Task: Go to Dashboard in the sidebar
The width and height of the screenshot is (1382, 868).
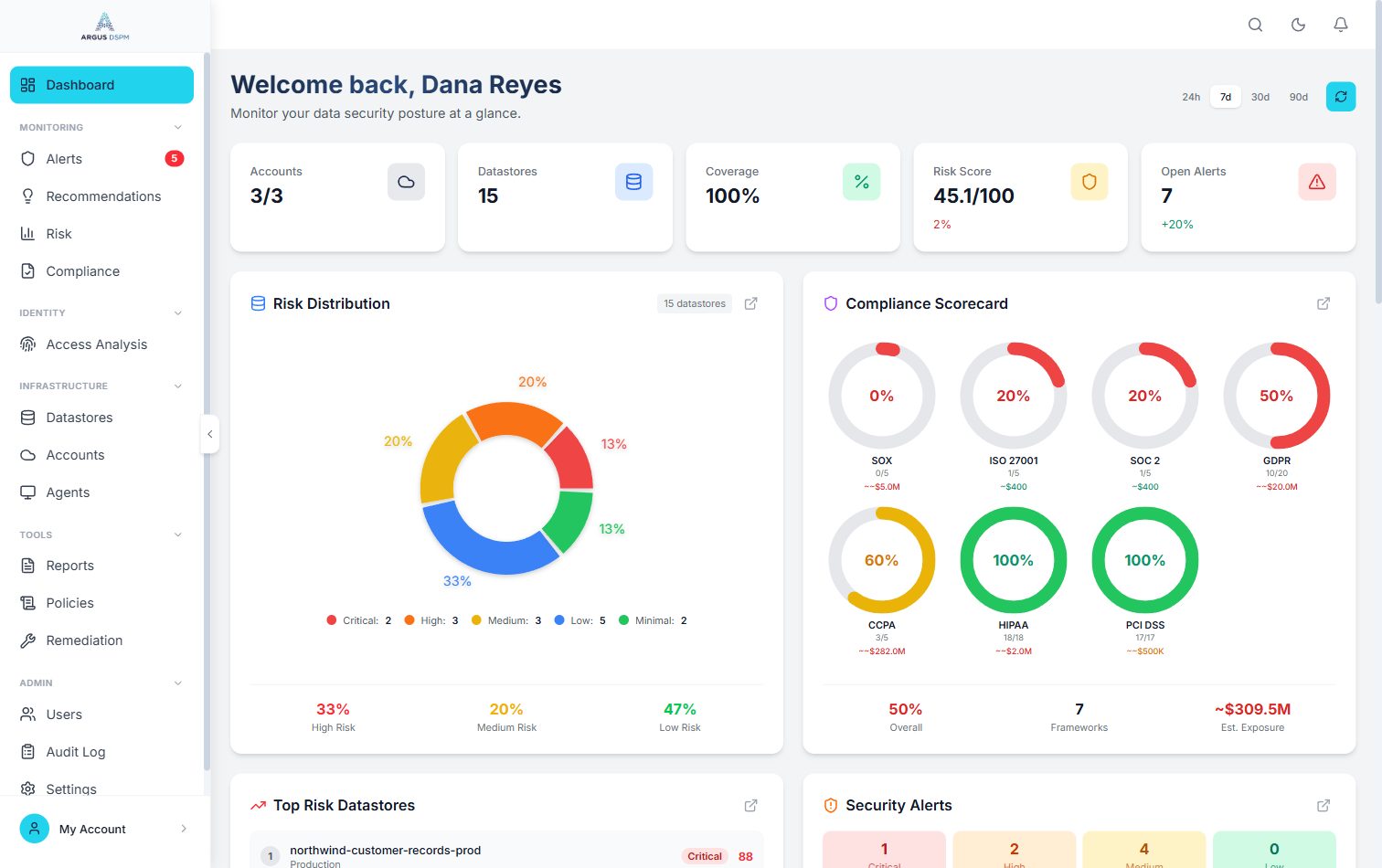Action: click(x=101, y=85)
